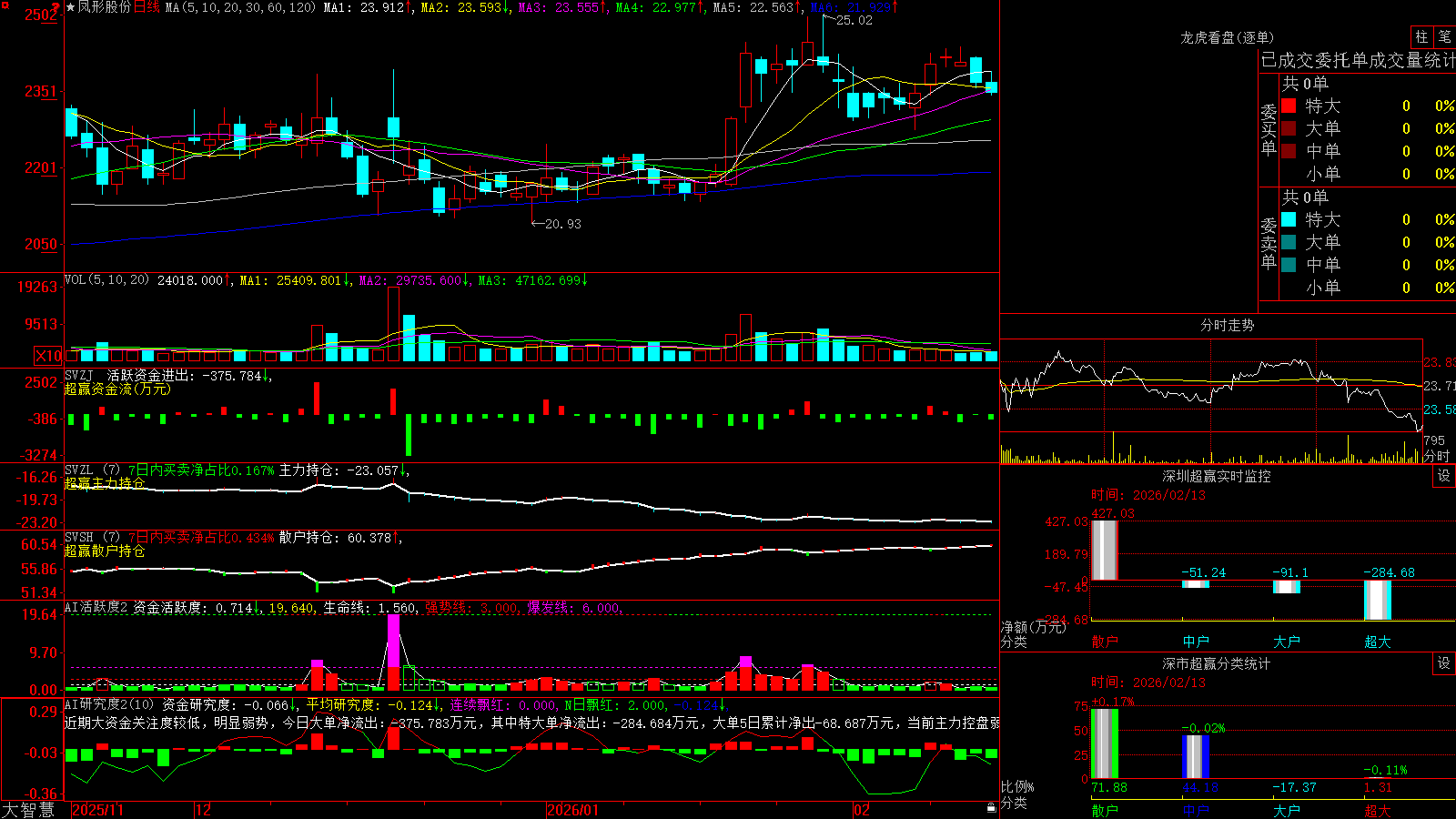Image resolution: width=1456 pixels, height=819 pixels.
Task: Click the 2351 price axis label
Action: pos(41,91)
